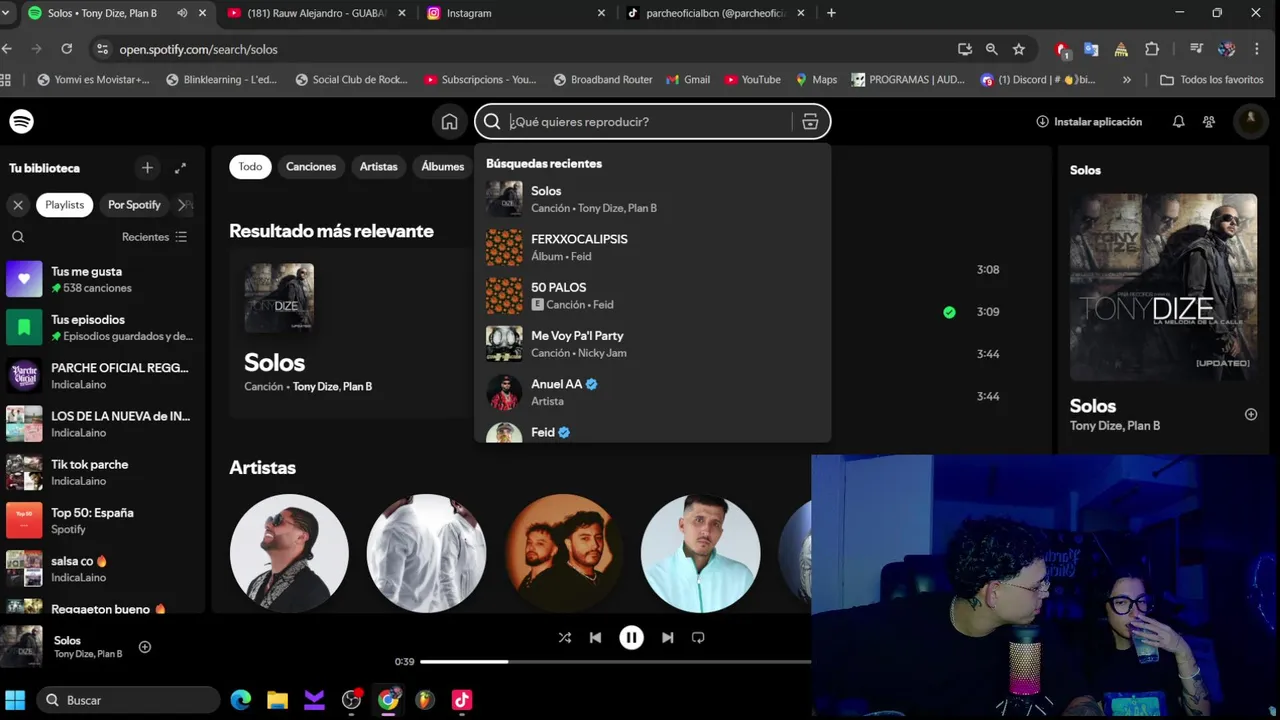Open the Solos top result card
Viewport: 1280px width, 720px height.
click(x=351, y=333)
